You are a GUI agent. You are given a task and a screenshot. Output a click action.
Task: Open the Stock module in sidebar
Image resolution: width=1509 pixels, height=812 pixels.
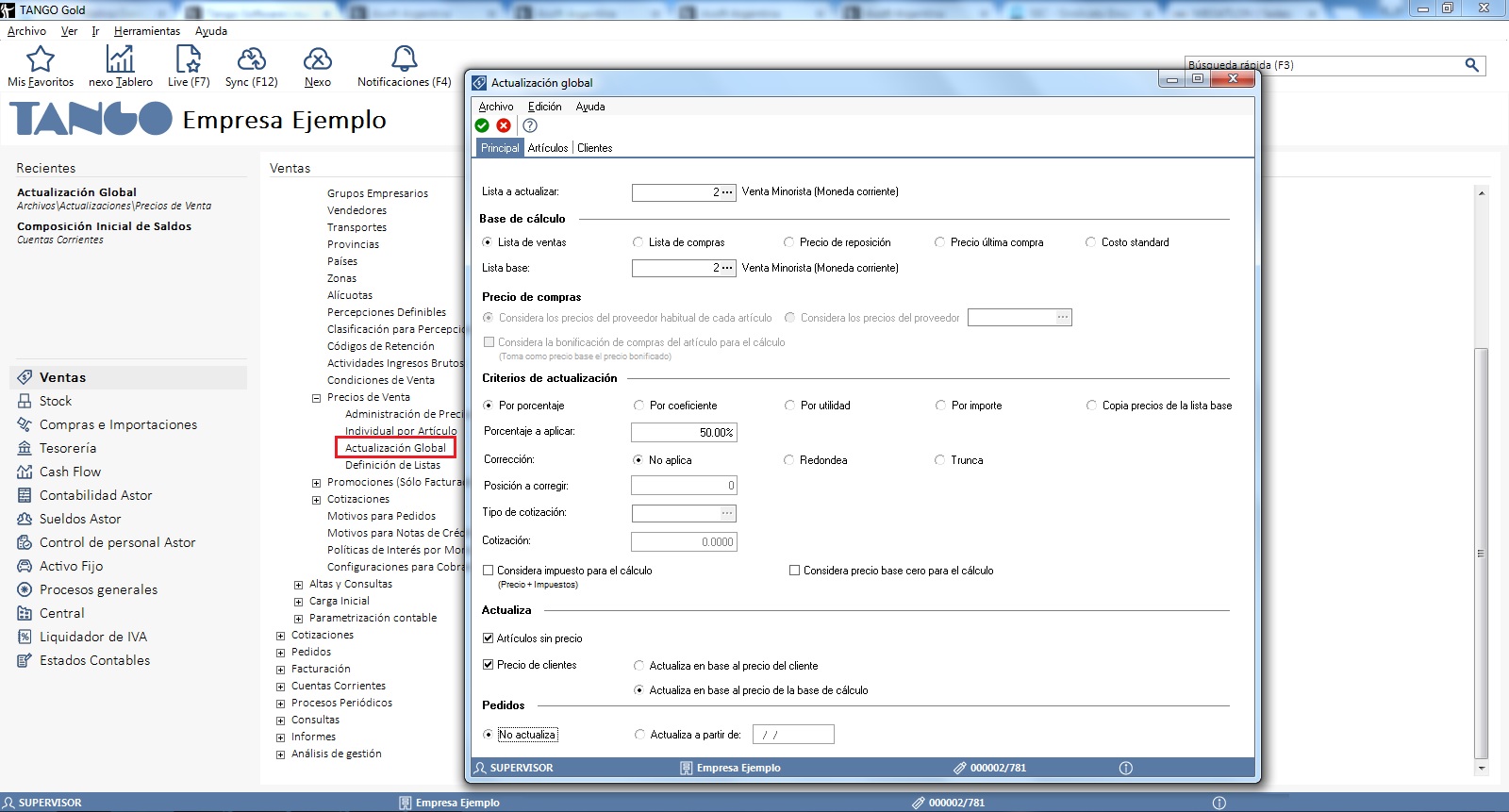[x=55, y=401]
